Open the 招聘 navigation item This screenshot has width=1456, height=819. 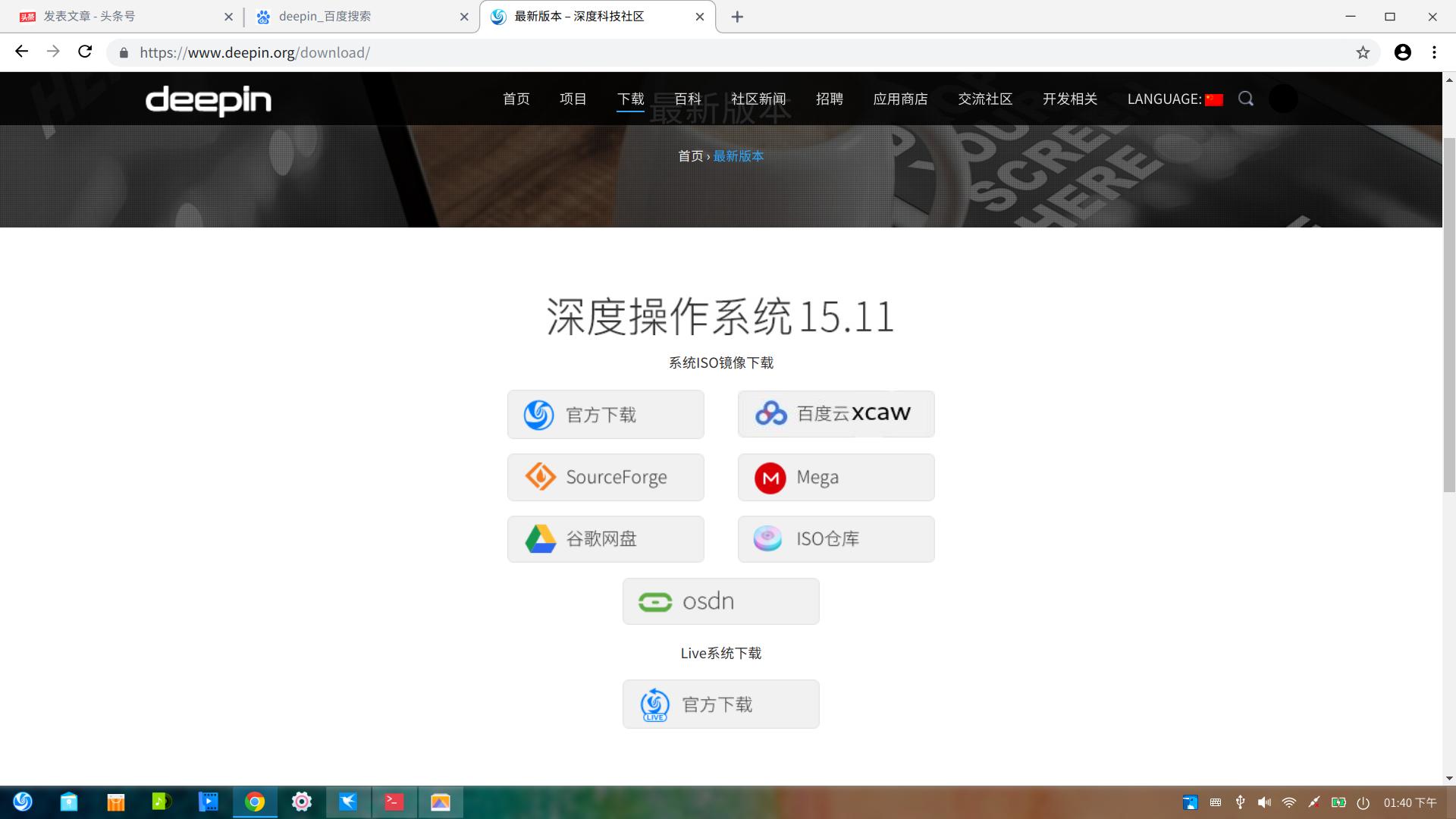click(x=830, y=99)
